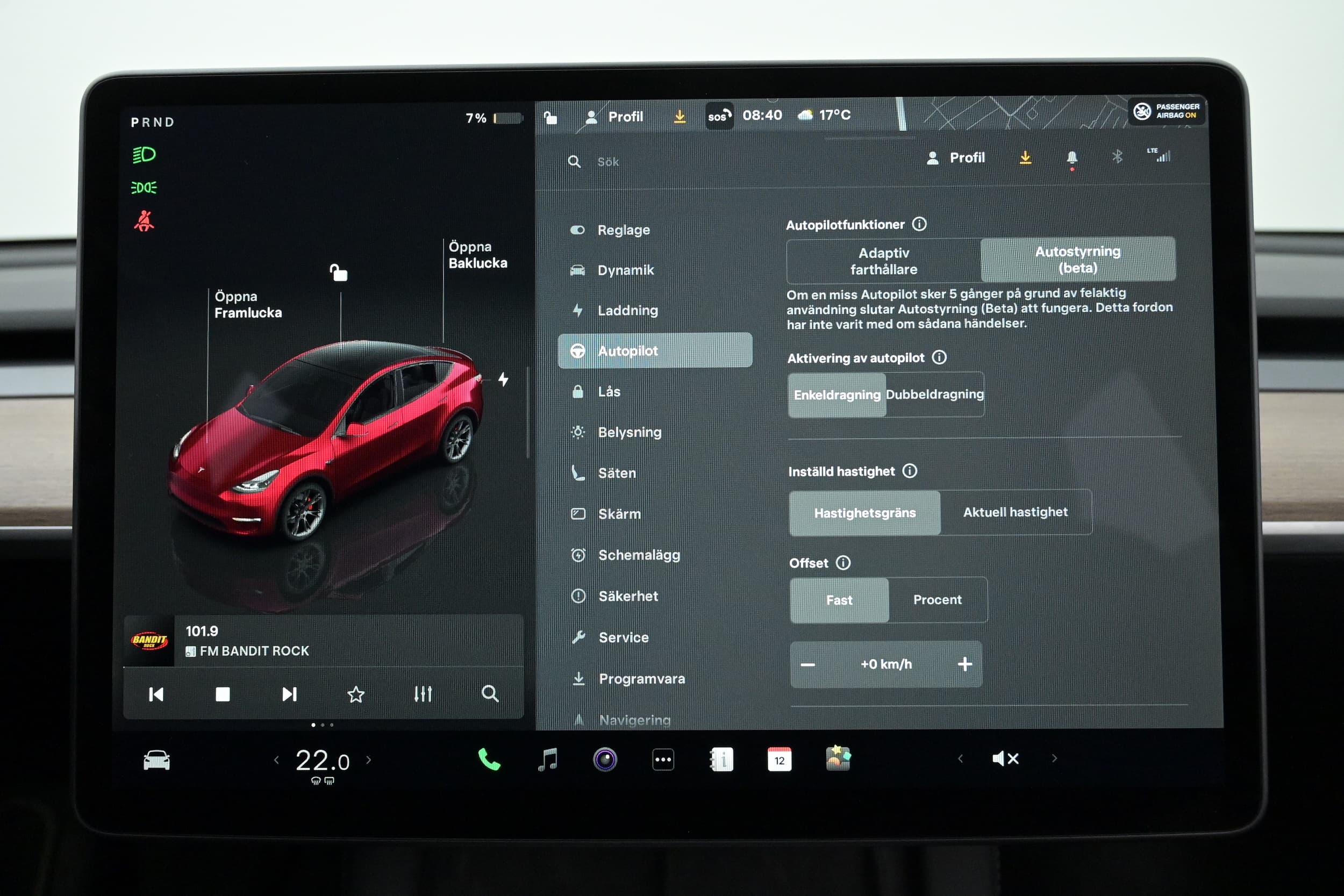Tap Öppna Baklucka to open trunk
The width and height of the screenshot is (1344, 896).
point(477,255)
